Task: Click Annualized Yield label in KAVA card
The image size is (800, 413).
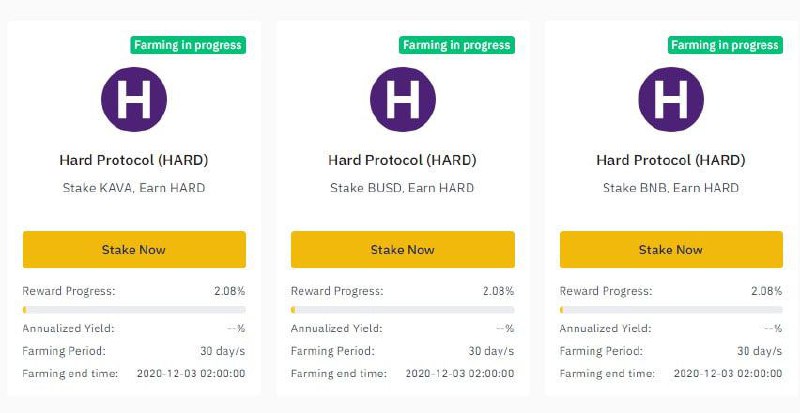Action: point(68,328)
